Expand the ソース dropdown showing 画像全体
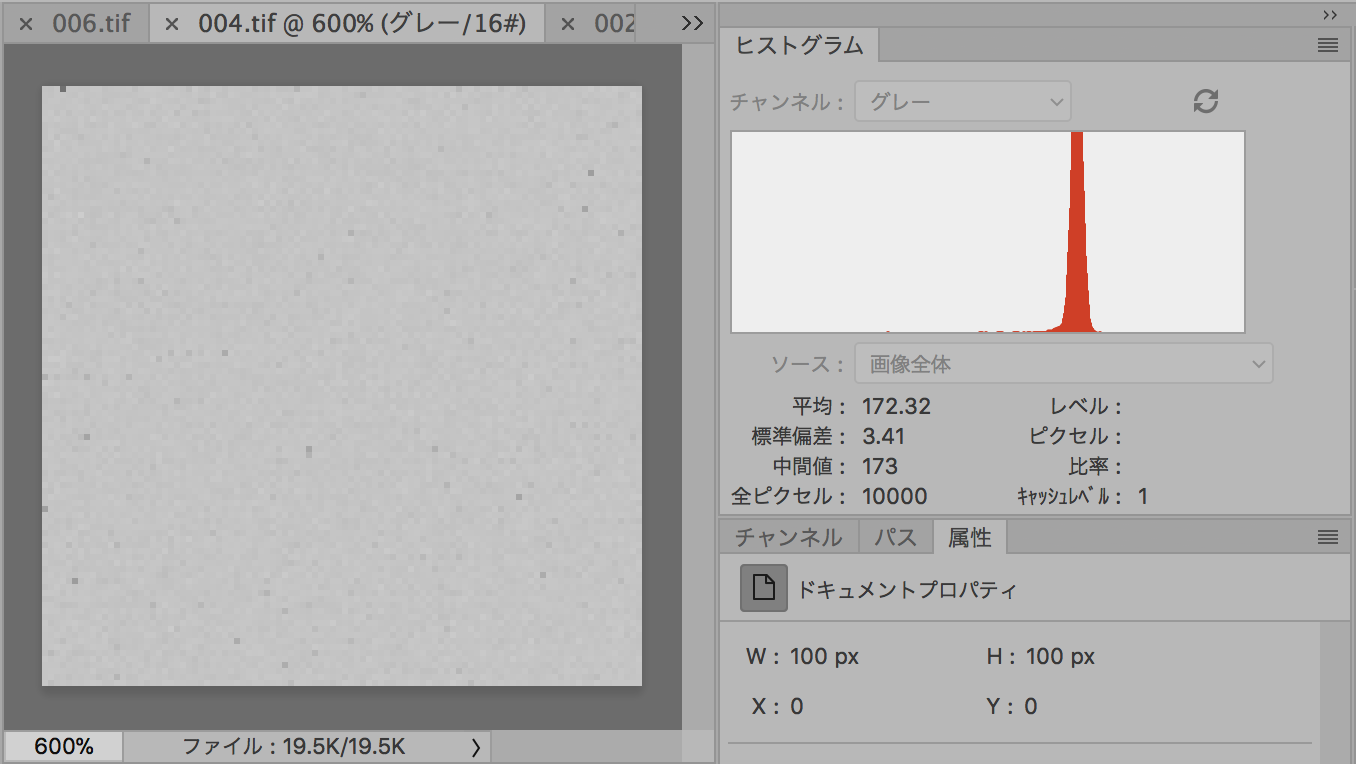1356x764 pixels. tap(1063, 365)
